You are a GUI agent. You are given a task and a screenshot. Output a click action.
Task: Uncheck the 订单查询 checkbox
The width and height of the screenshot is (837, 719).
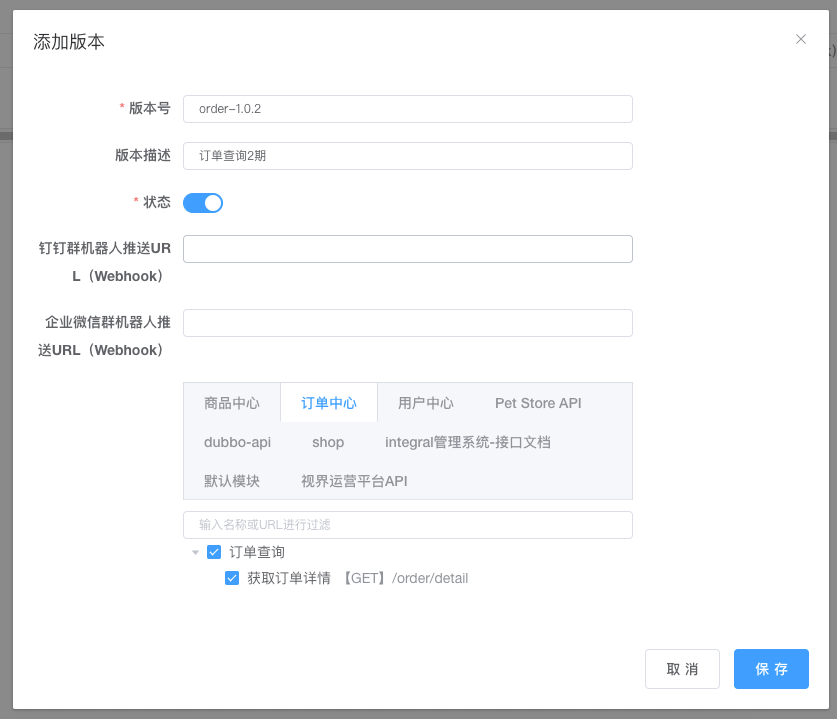pyautogui.click(x=214, y=552)
